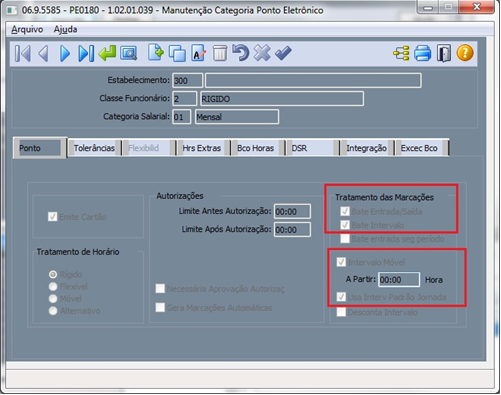Click the Categoria Salarial code field 01

(182, 117)
